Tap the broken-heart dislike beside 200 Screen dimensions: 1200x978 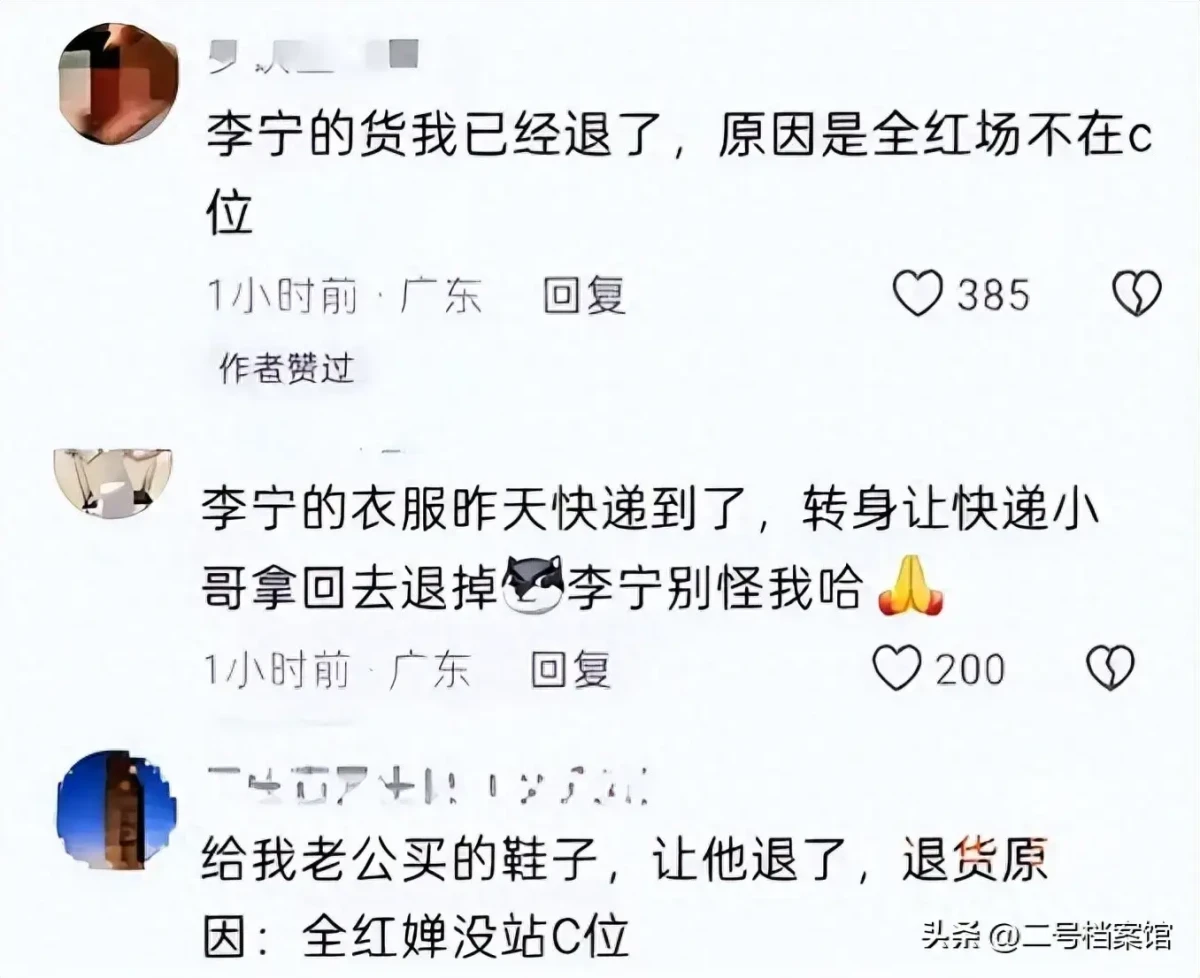(x=1111, y=668)
